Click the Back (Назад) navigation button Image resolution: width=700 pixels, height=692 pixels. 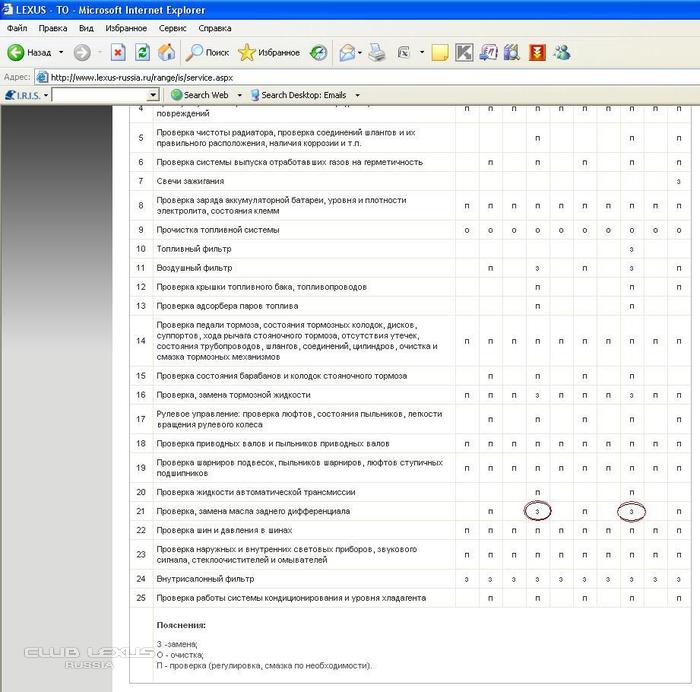click(30, 52)
